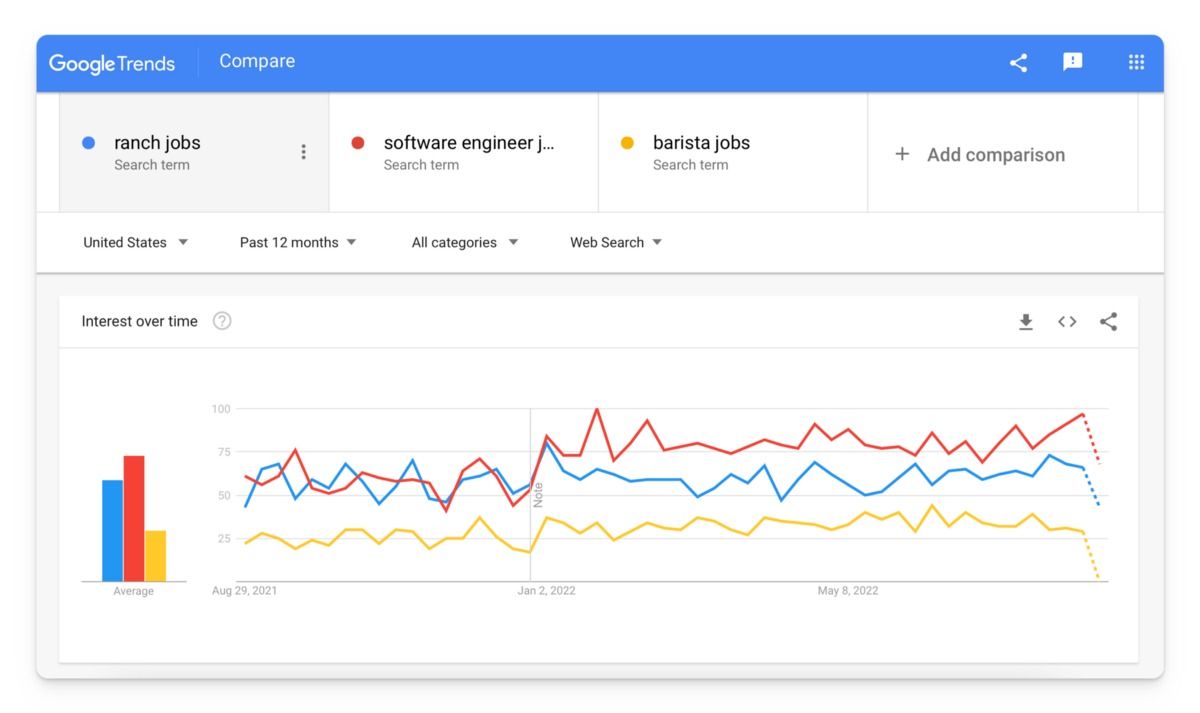Click the Add comparison button

click(1003, 152)
